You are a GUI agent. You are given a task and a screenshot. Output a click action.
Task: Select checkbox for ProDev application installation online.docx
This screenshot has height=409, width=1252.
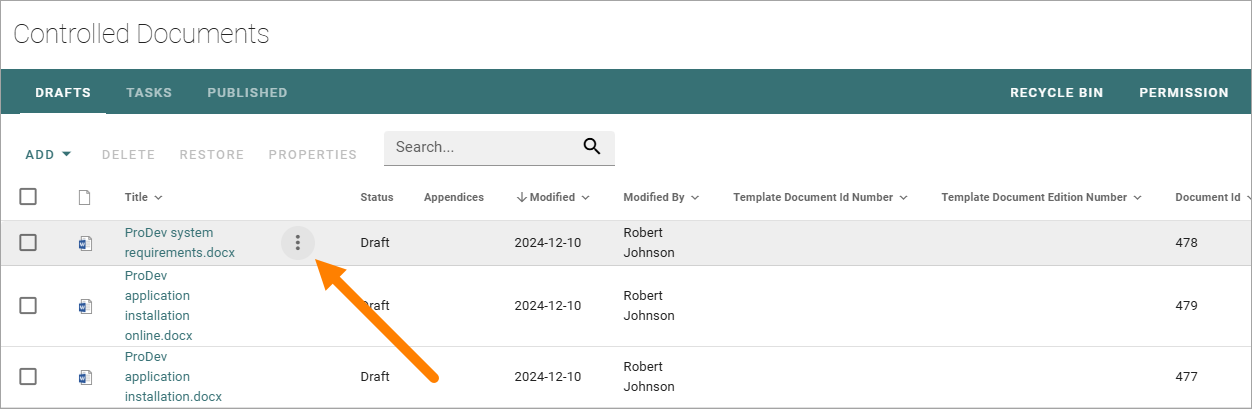[28, 305]
